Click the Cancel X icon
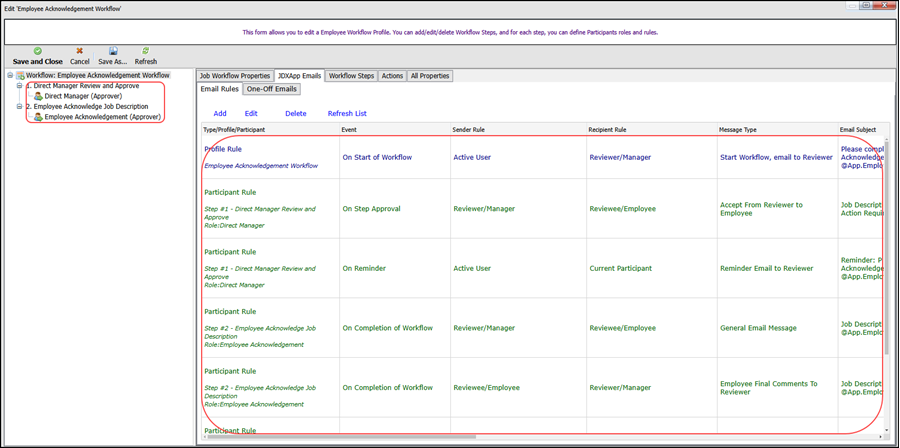Image resolution: width=900 pixels, height=448 pixels. [80, 51]
